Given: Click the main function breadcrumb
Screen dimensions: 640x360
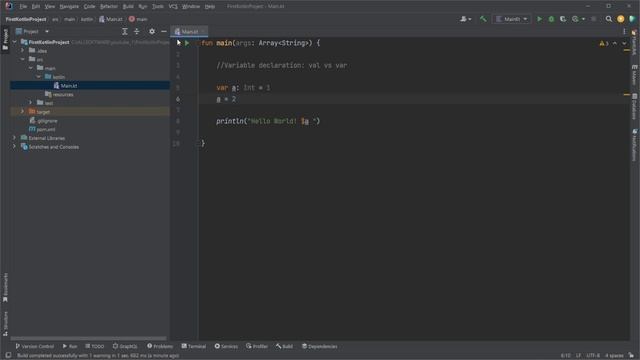Looking at the screenshot, I should 138,19.
